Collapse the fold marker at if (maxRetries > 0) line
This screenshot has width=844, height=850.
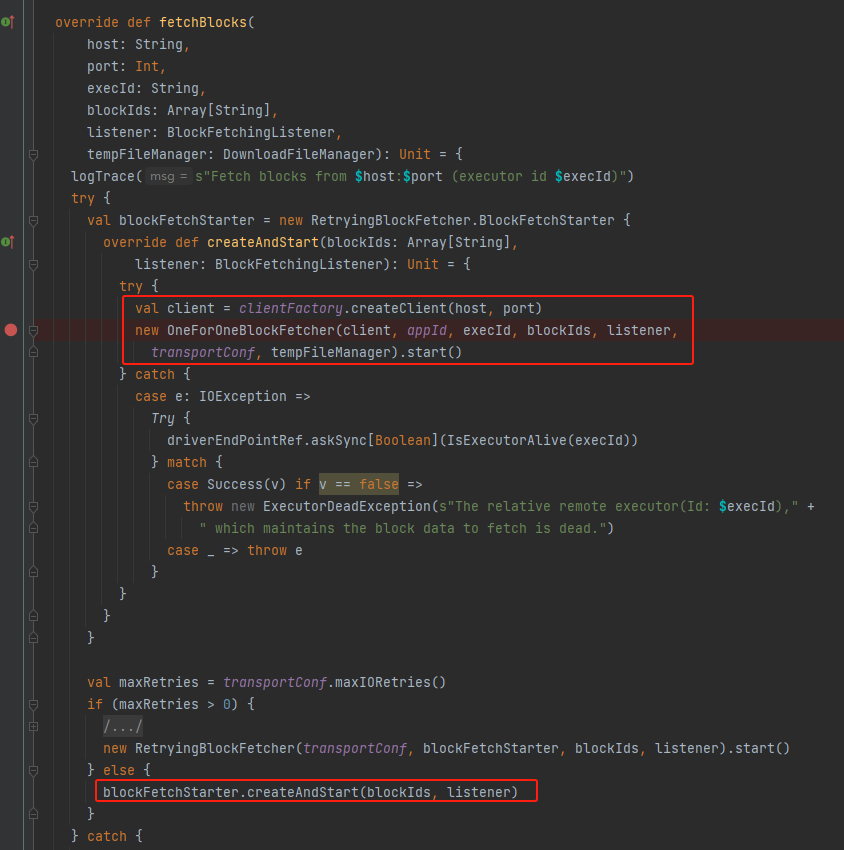pyautogui.click(x=33, y=704)
